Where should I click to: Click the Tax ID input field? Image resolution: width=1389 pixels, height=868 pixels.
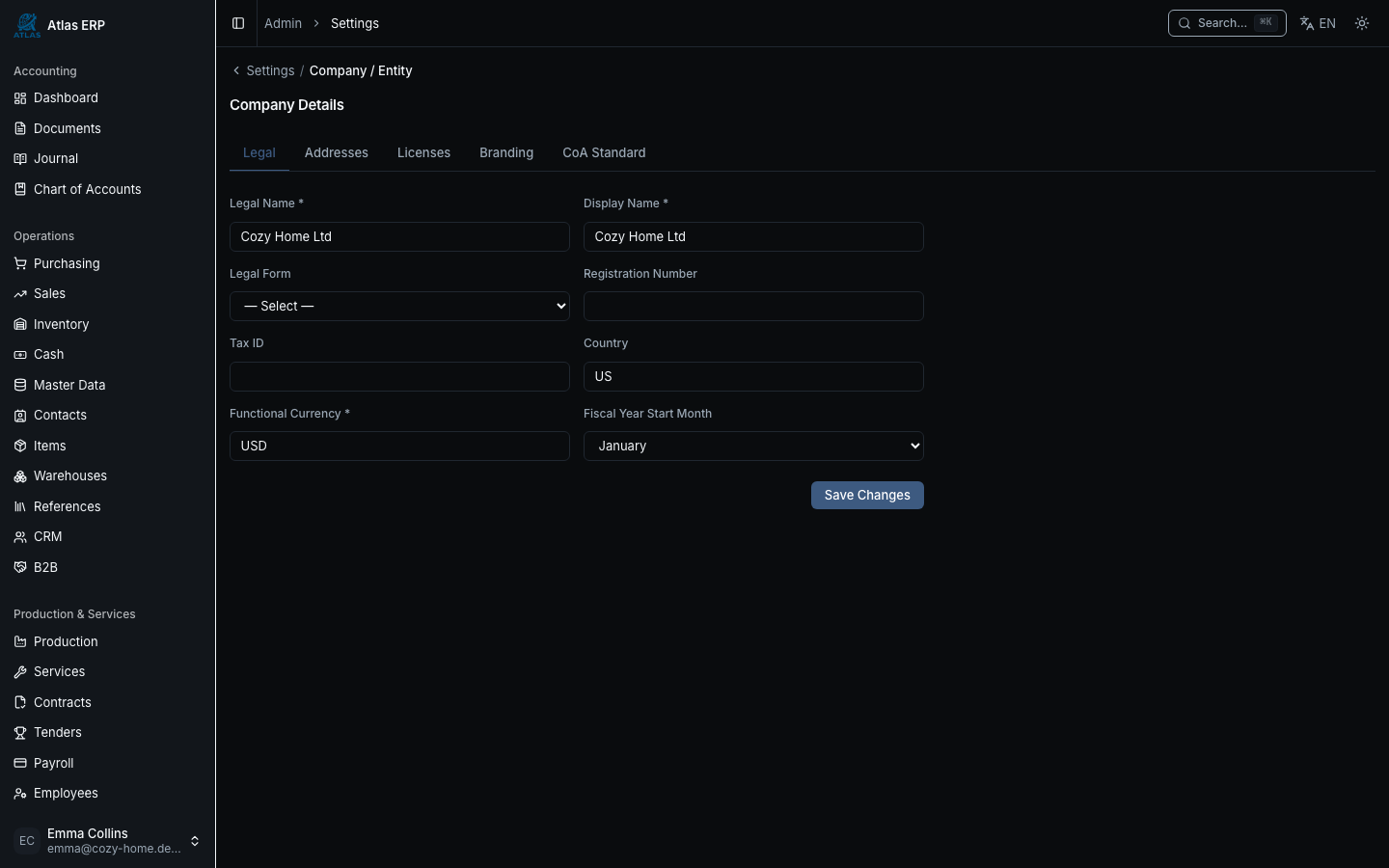pos(399,376)
